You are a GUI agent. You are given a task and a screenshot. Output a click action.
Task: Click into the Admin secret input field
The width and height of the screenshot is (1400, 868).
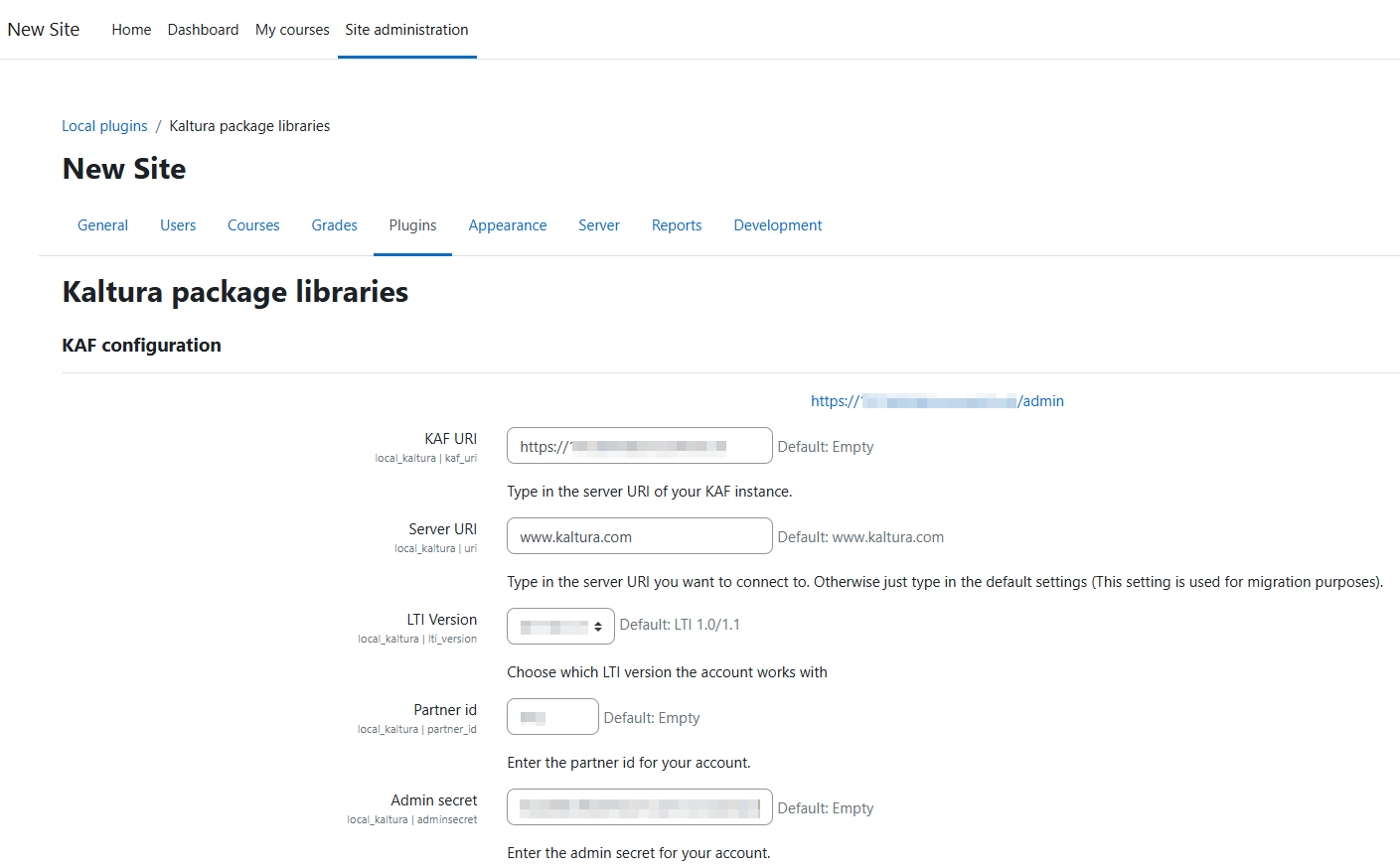pos(640,807)
